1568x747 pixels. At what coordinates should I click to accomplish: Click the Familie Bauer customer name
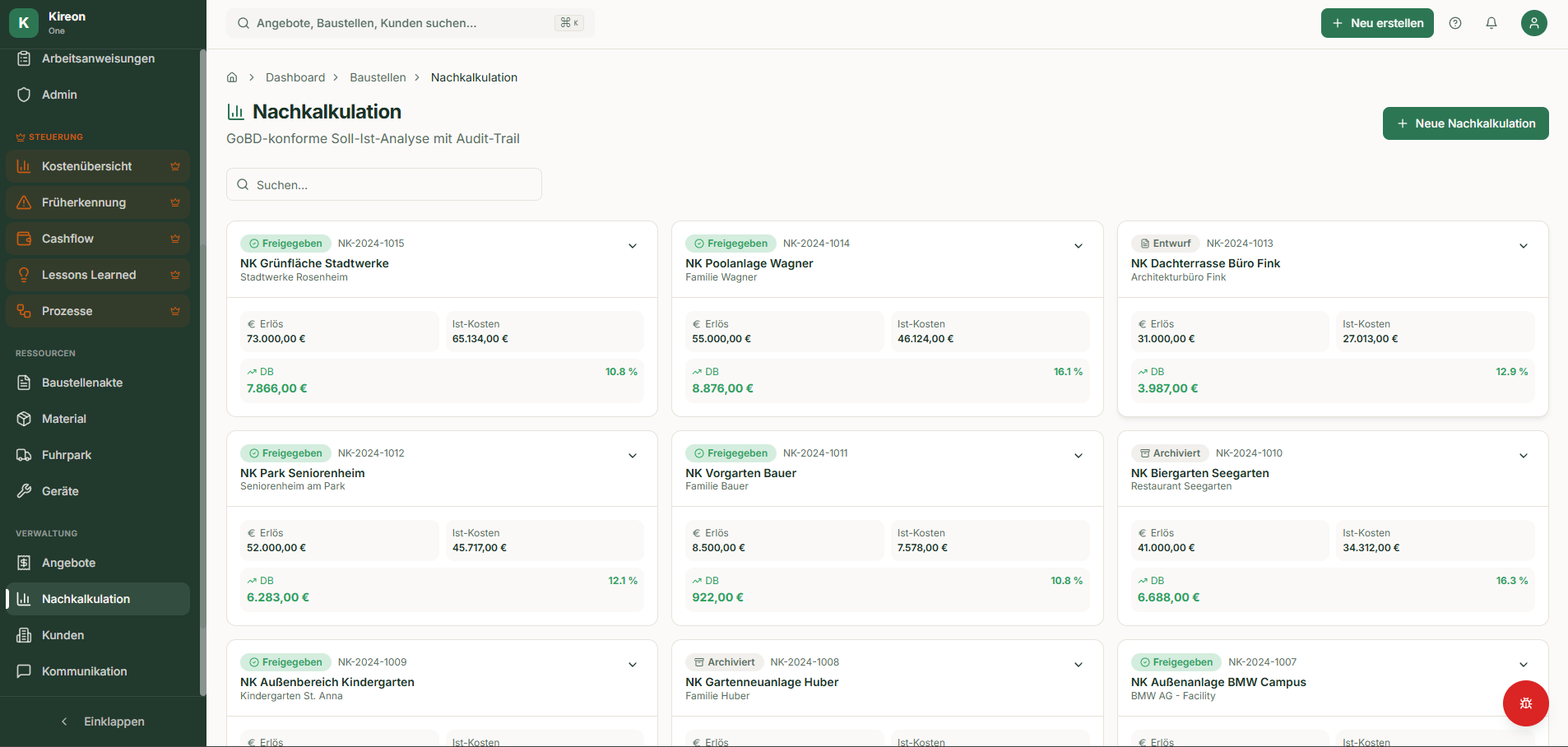click(x=717, y=486)
